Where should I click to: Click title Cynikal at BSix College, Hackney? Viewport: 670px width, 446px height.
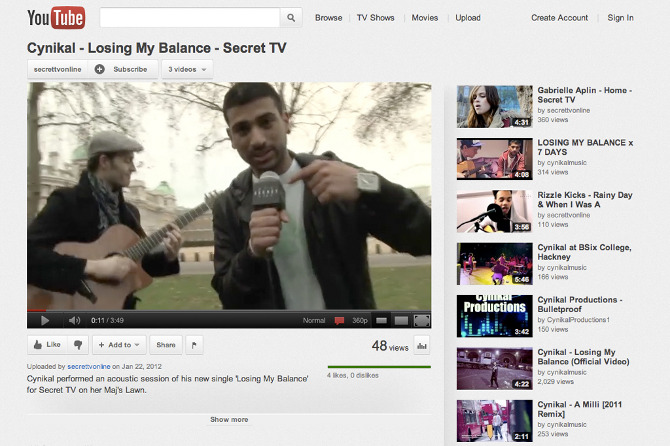(584, 252)
